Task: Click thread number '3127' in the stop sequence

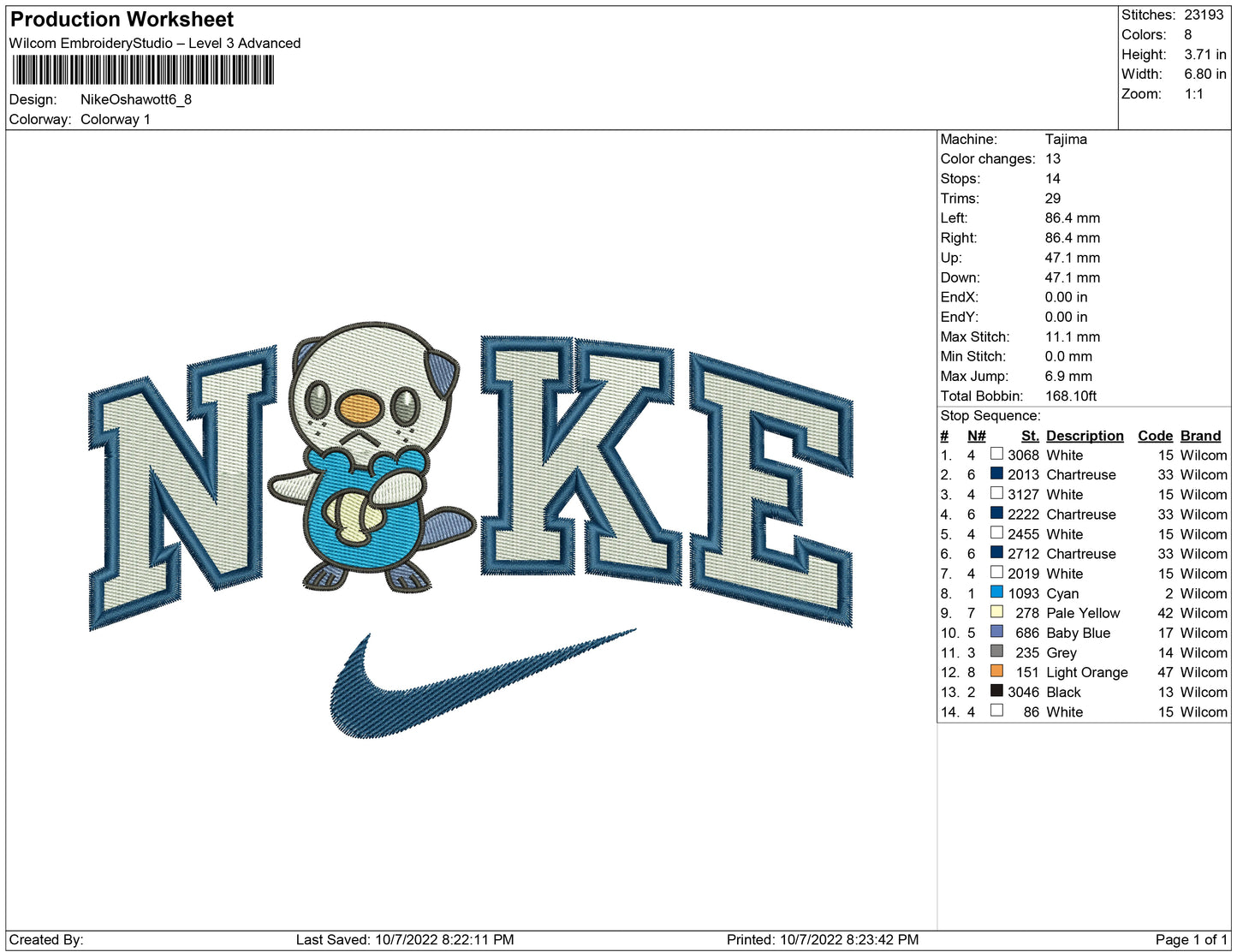Action: 1023,495
